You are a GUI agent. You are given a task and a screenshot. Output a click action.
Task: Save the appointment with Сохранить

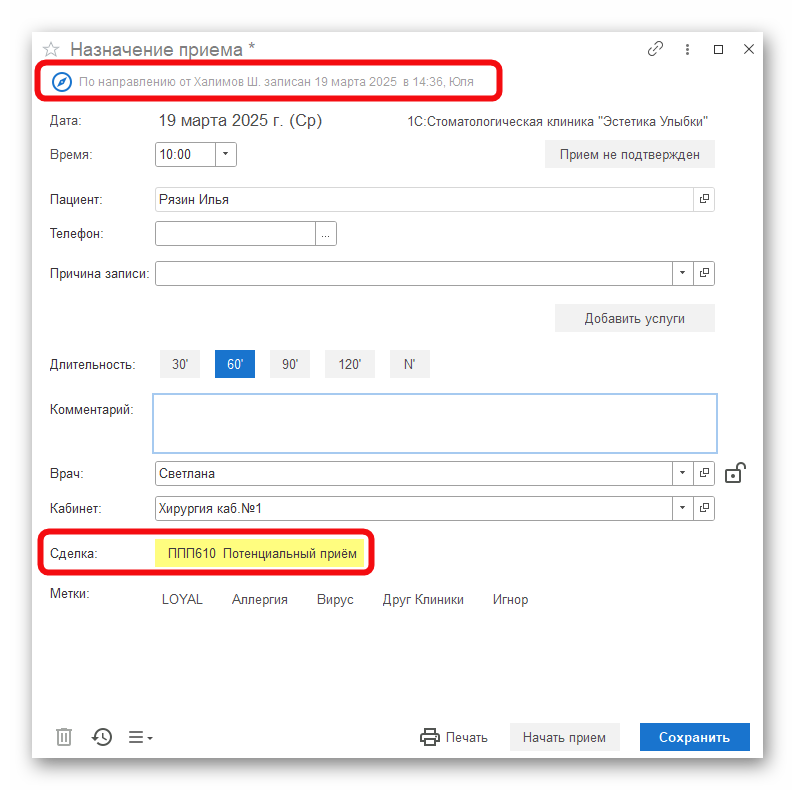(x=695, y=737)
